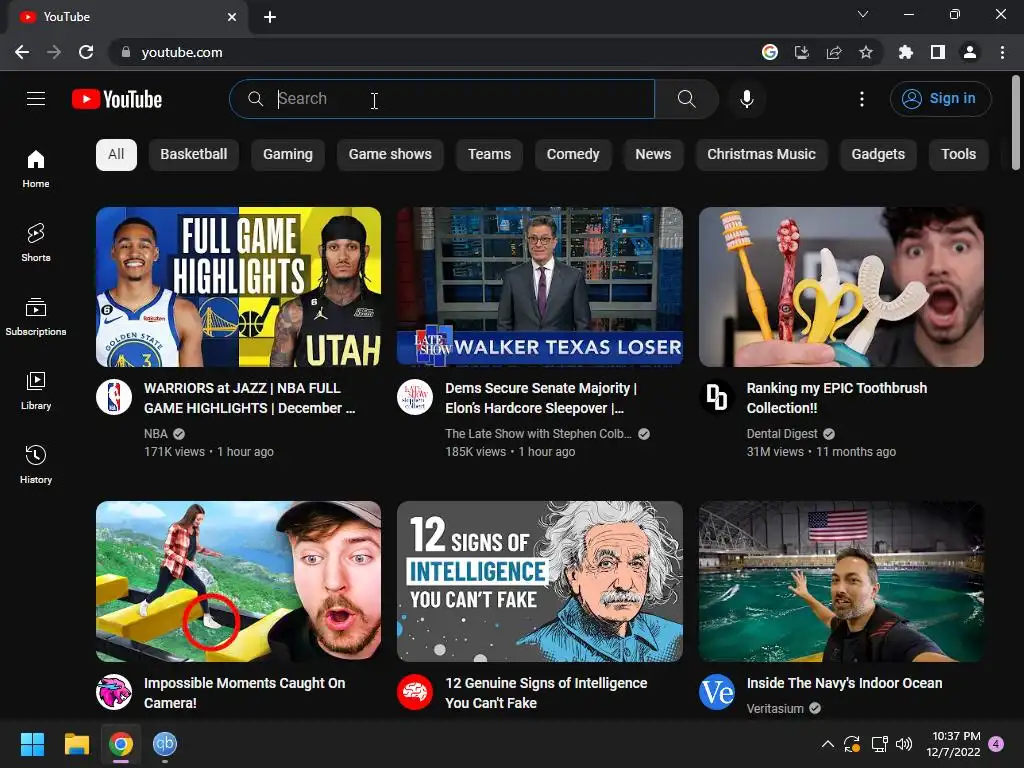Image resolution: width=1024 pixels, height=768 pixels.
Task: Select the Gadgets filter chip
Action: (x=878, y=155)
